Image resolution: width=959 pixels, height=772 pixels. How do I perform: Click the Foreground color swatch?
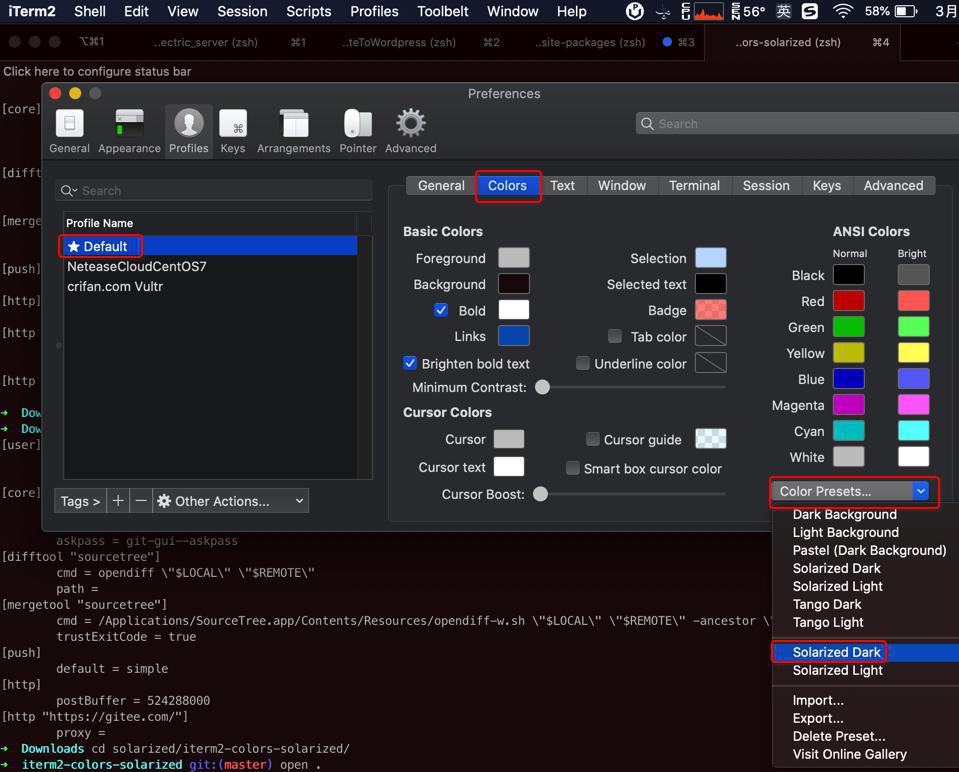(514, 258)
